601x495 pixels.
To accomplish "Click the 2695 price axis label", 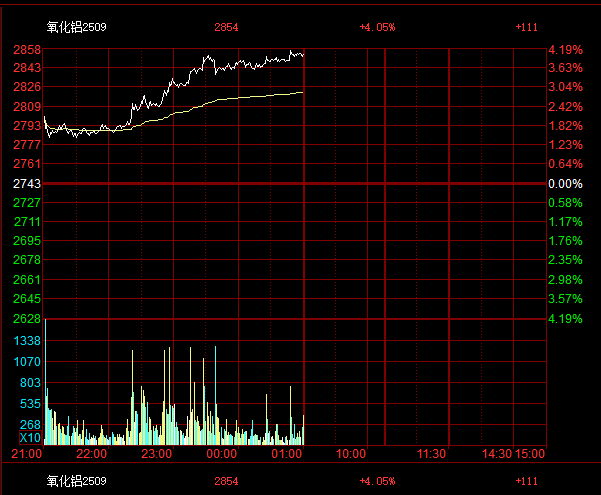I will [x=27, y=241].
